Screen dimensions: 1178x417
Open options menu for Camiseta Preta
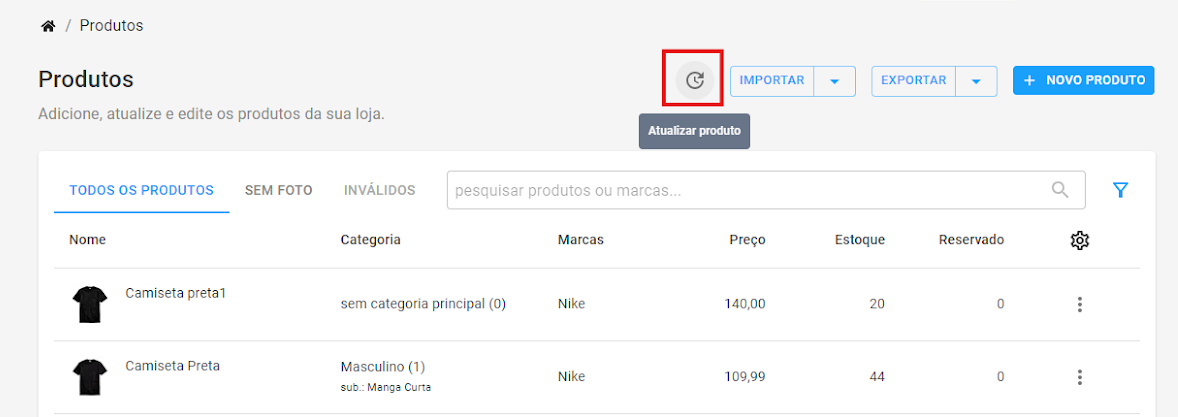tap(1080, 377)
